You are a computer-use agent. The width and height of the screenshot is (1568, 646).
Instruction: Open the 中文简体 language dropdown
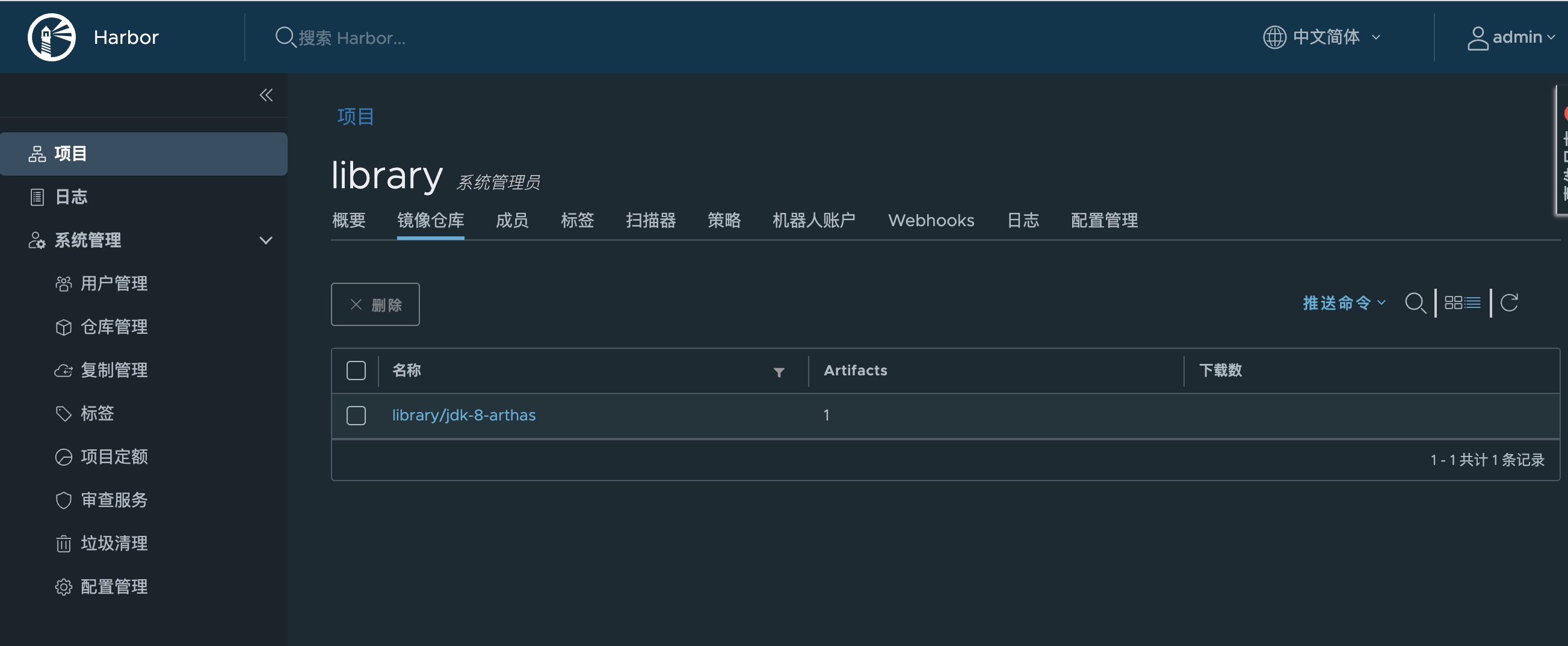coord(1321,37)
